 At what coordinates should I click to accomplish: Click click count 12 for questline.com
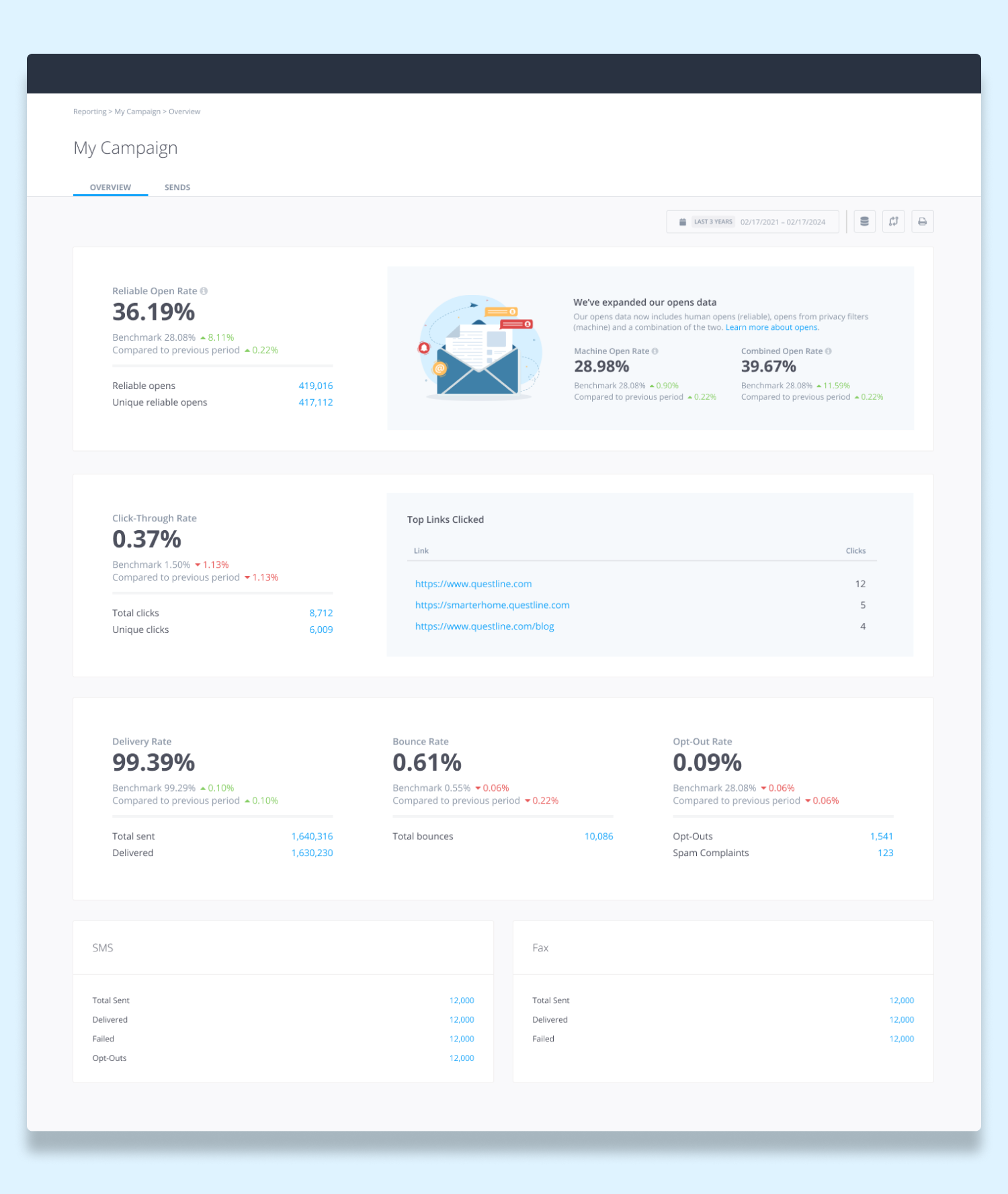tap(860, 584)
